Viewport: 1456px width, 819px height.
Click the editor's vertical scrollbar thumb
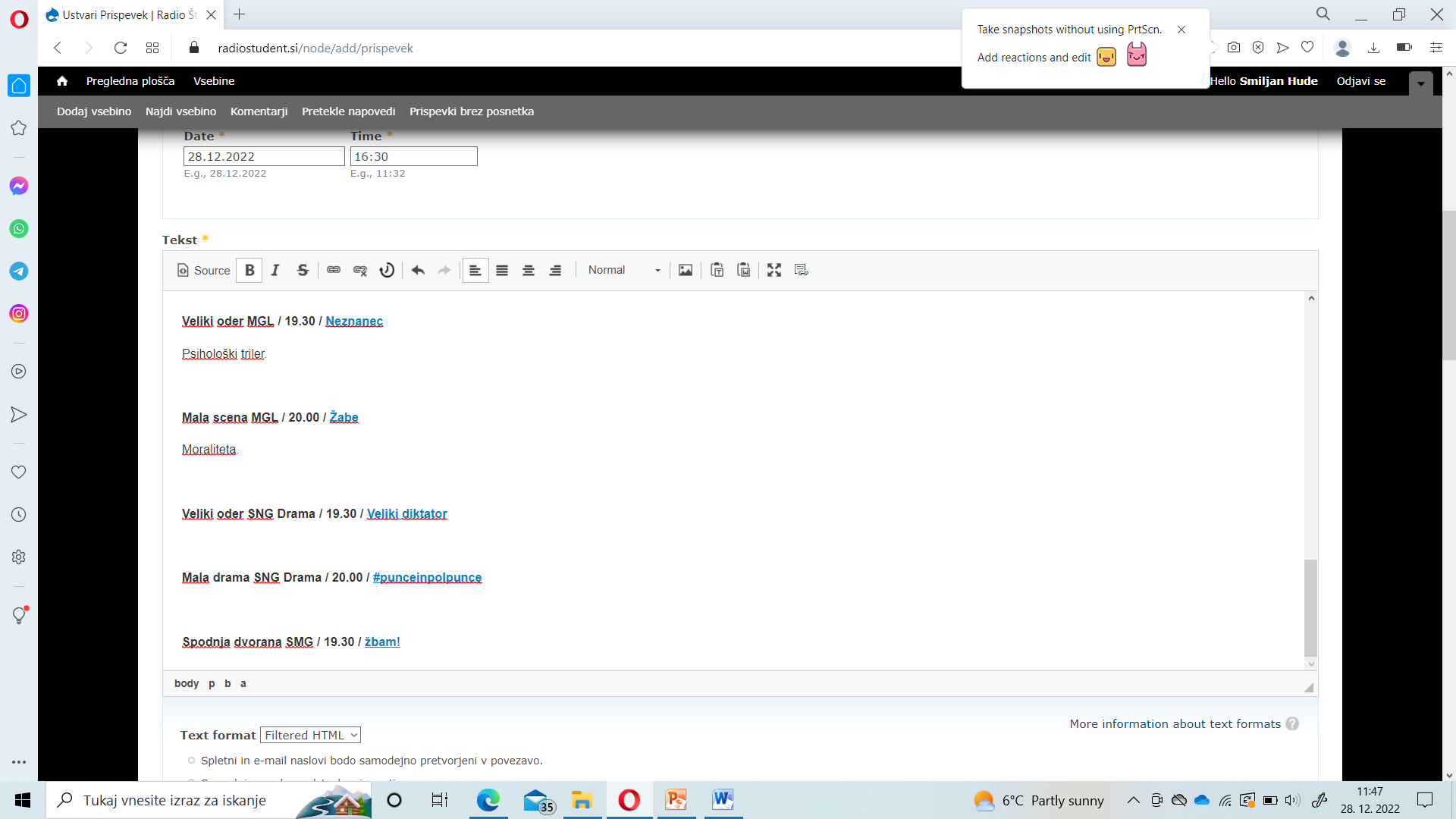click(x=1310, y=607)
